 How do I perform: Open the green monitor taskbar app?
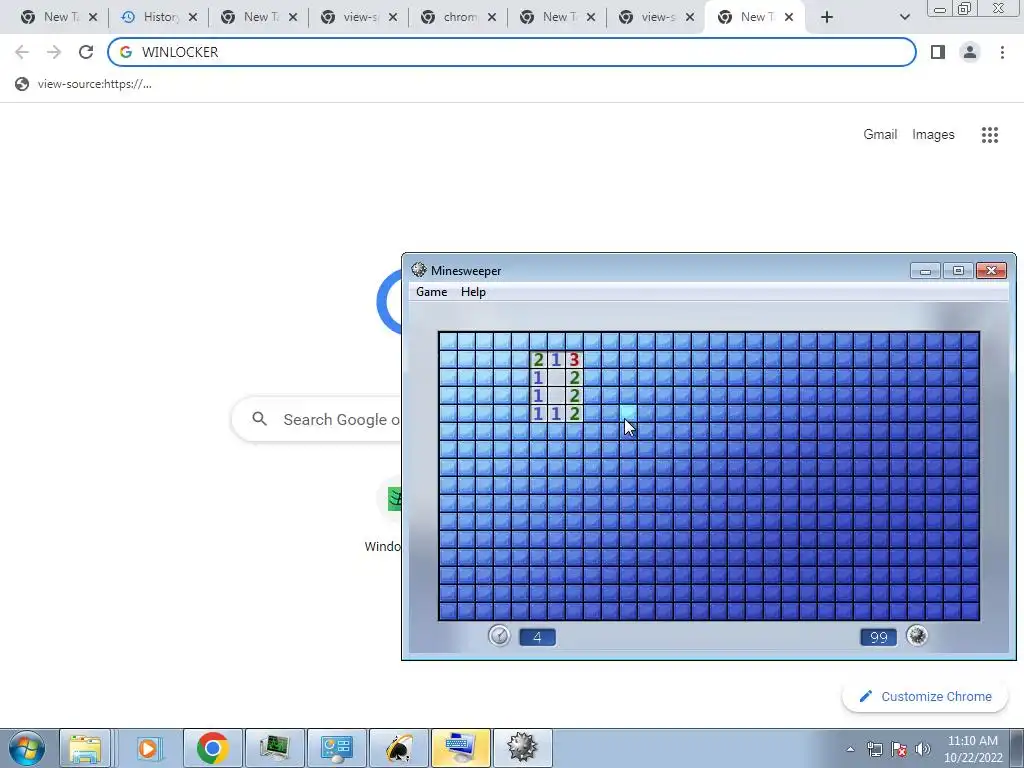click(x=274, y=748)
